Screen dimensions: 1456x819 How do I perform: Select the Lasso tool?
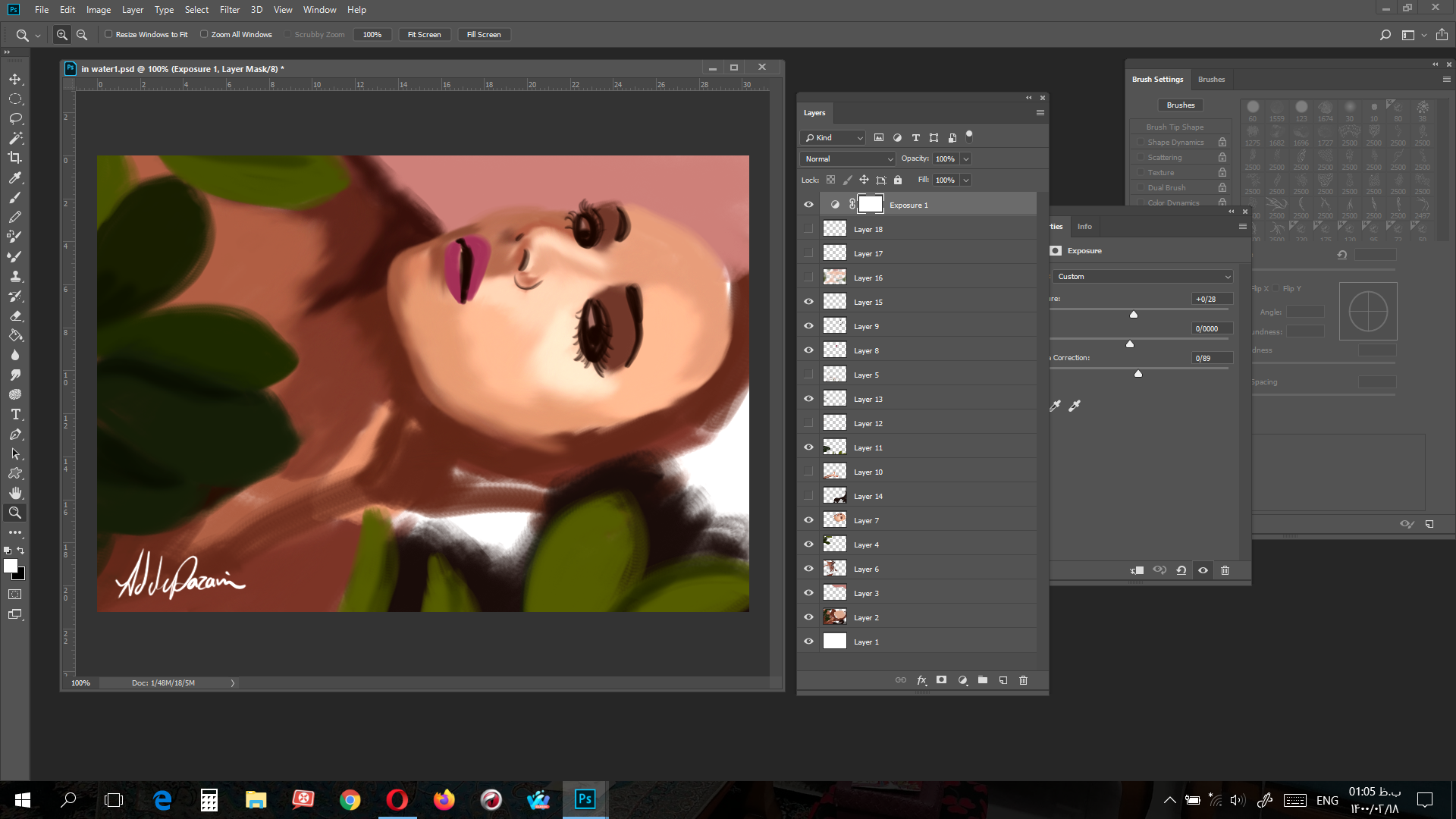[15, 118]
